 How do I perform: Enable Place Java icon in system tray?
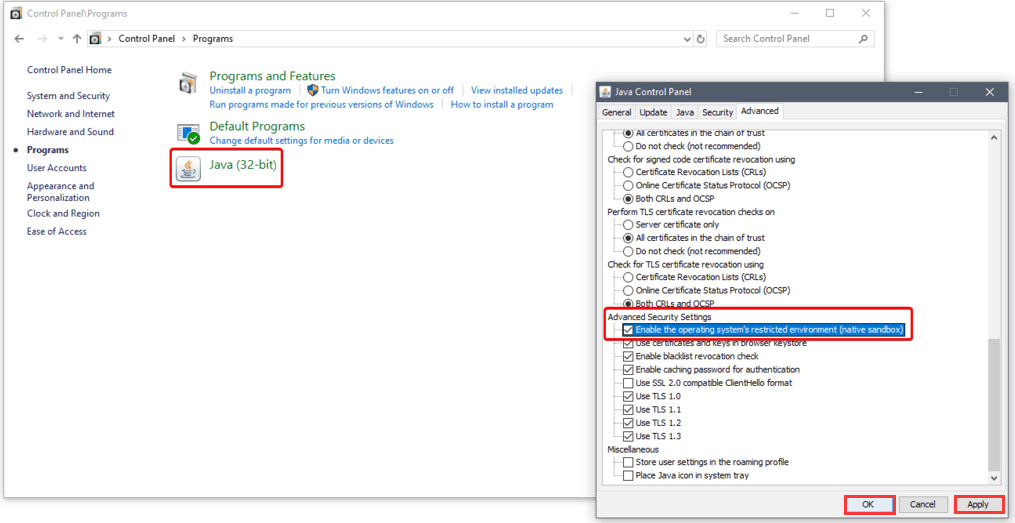point(628,476)
